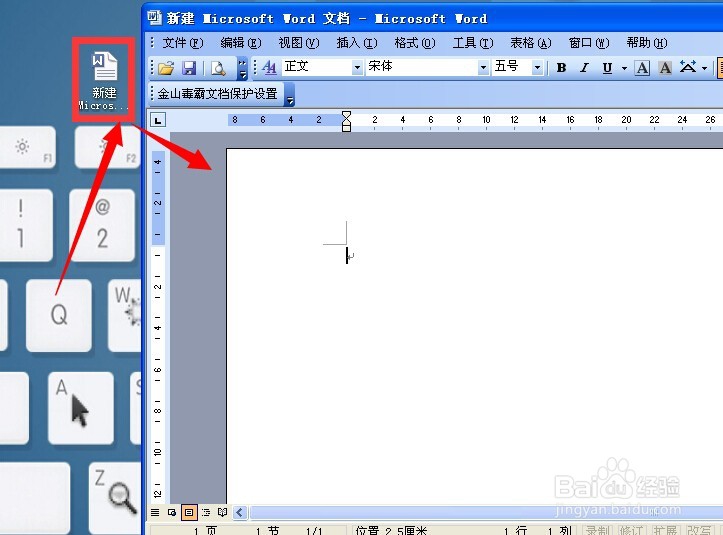Image resolution: width=723 pixels, height=535 pixels.
Task: Expand the 金山毒霸 toolbar options arrow
Action: pos(289,95)
